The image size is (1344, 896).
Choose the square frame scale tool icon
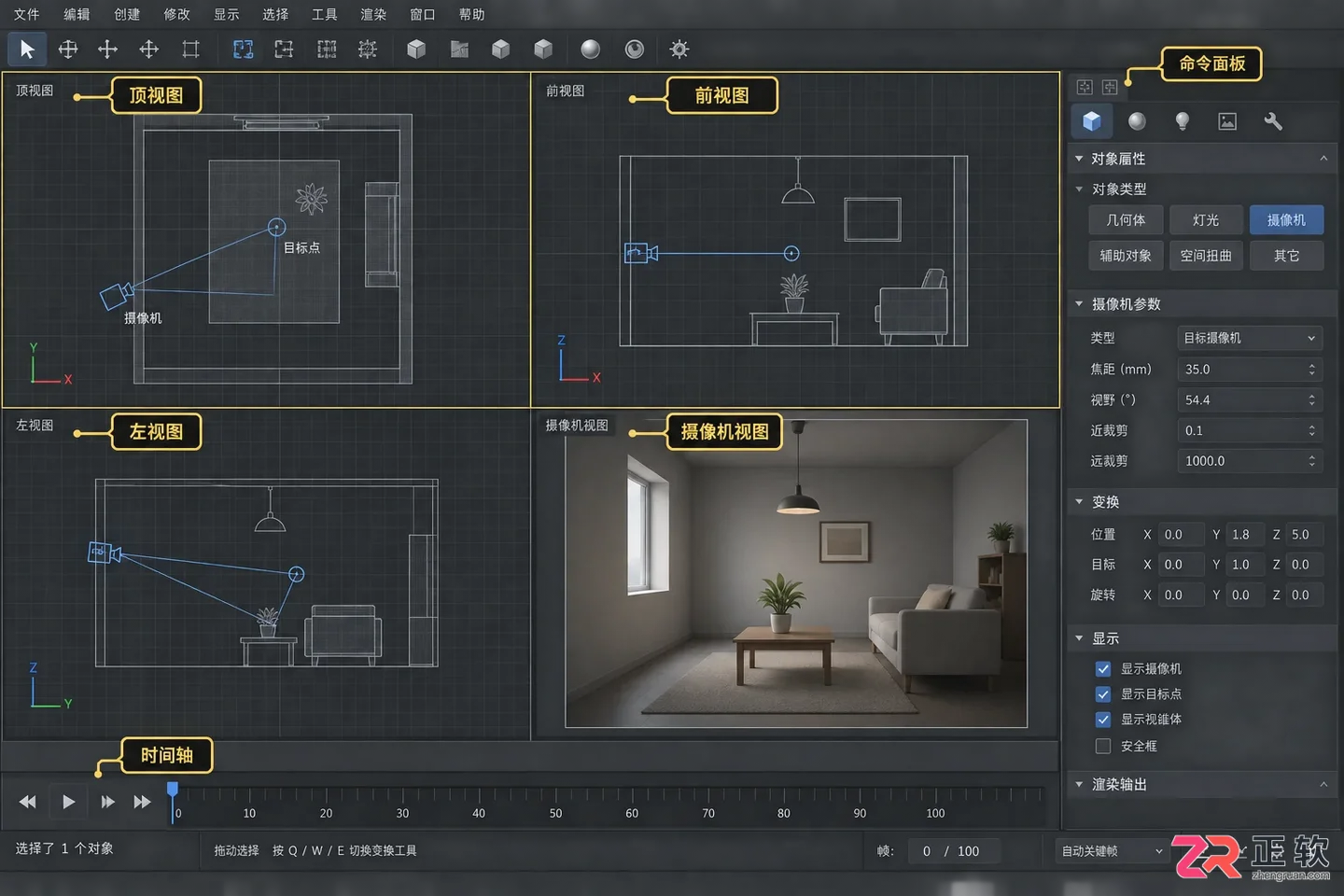[x=190, y=49]
